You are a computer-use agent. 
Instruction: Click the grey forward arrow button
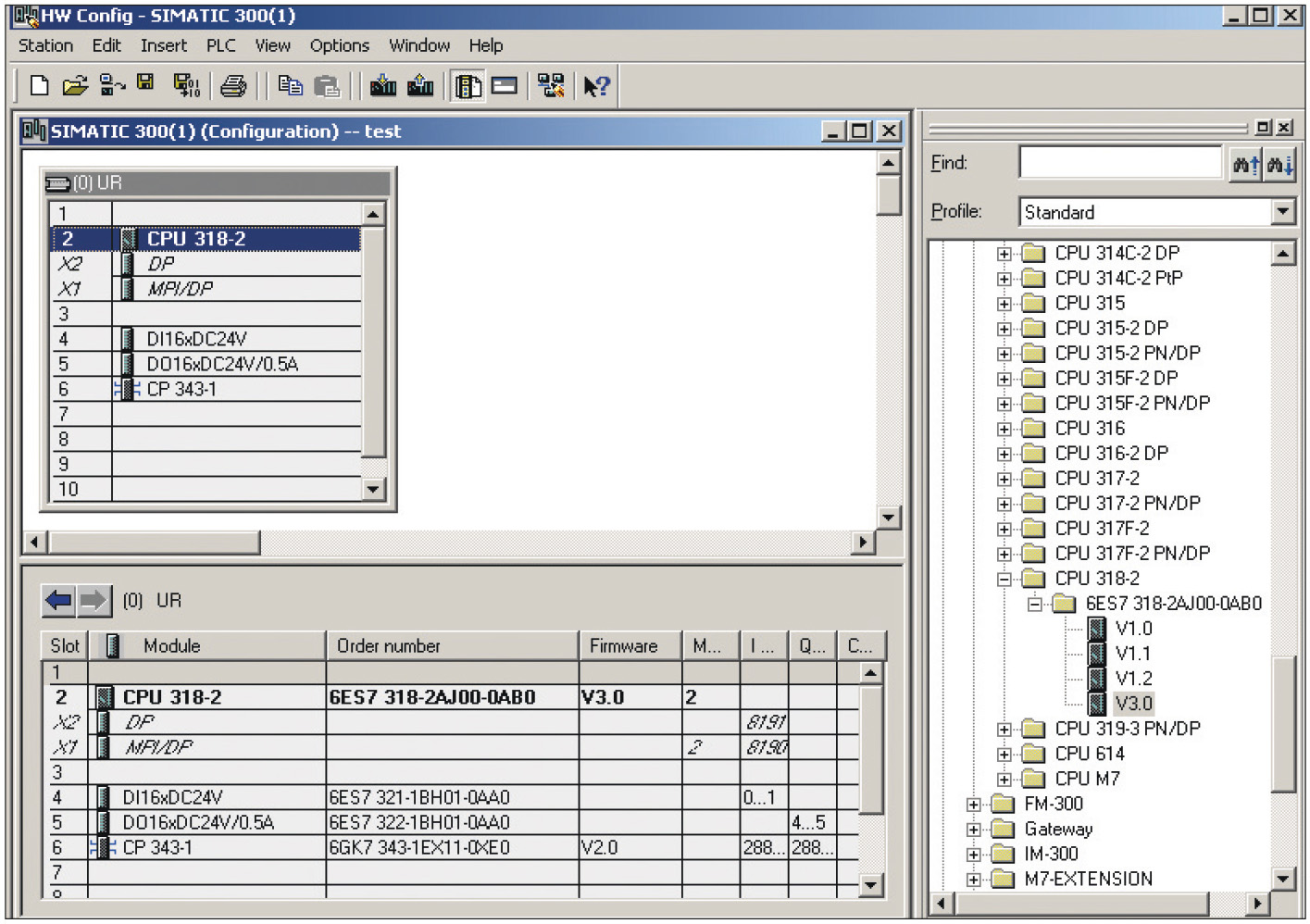click(x=94, y=601)
